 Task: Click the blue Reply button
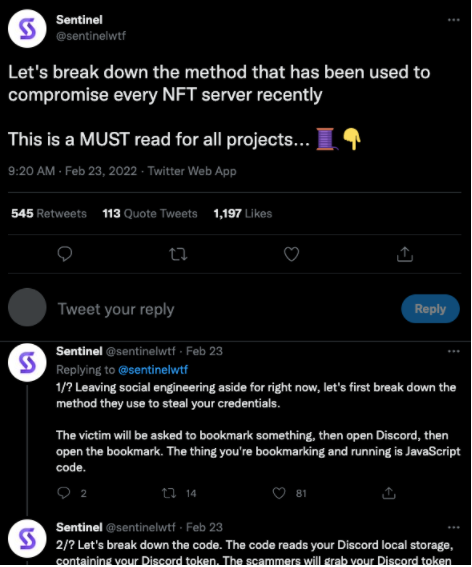[x=430, y=308]
